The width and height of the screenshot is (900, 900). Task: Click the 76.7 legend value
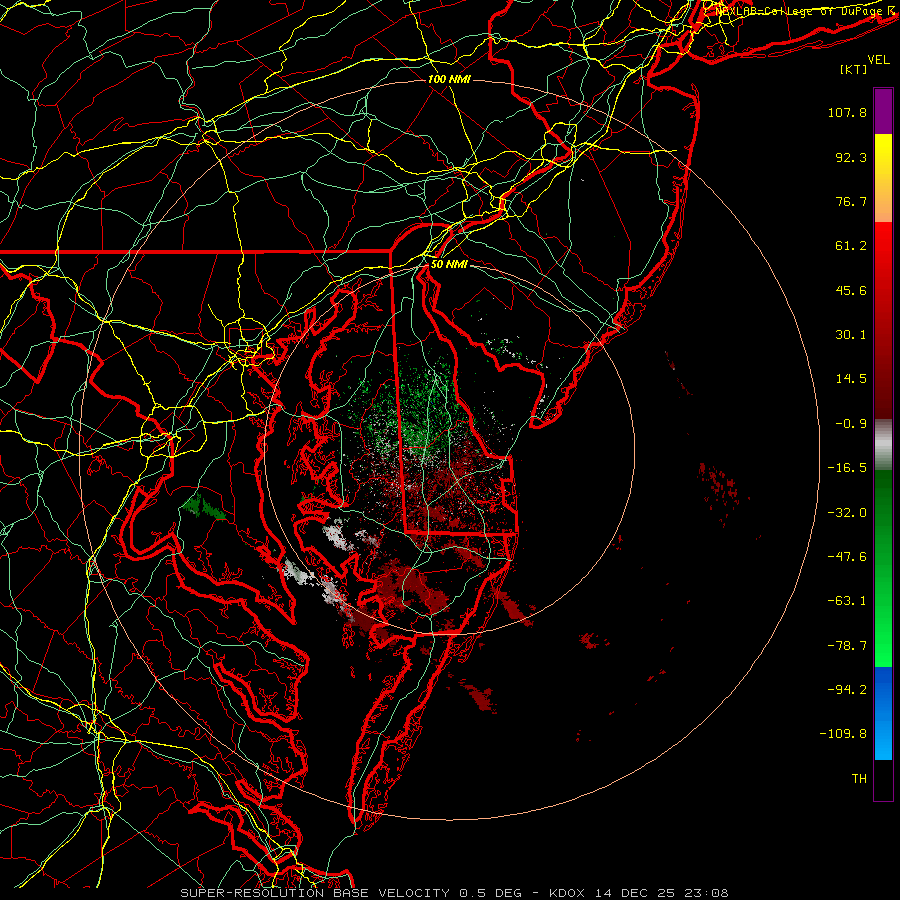(x=851, y=201)
